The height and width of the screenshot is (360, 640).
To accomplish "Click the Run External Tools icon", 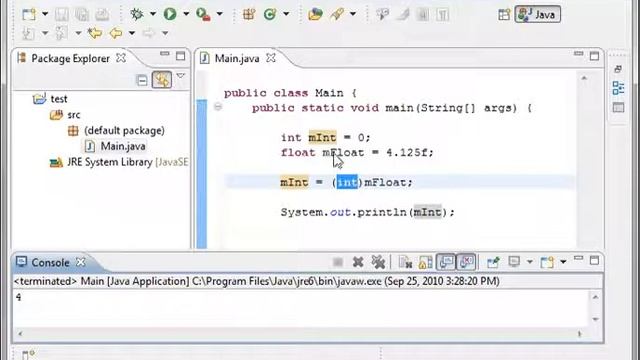I will pos(203,15).
